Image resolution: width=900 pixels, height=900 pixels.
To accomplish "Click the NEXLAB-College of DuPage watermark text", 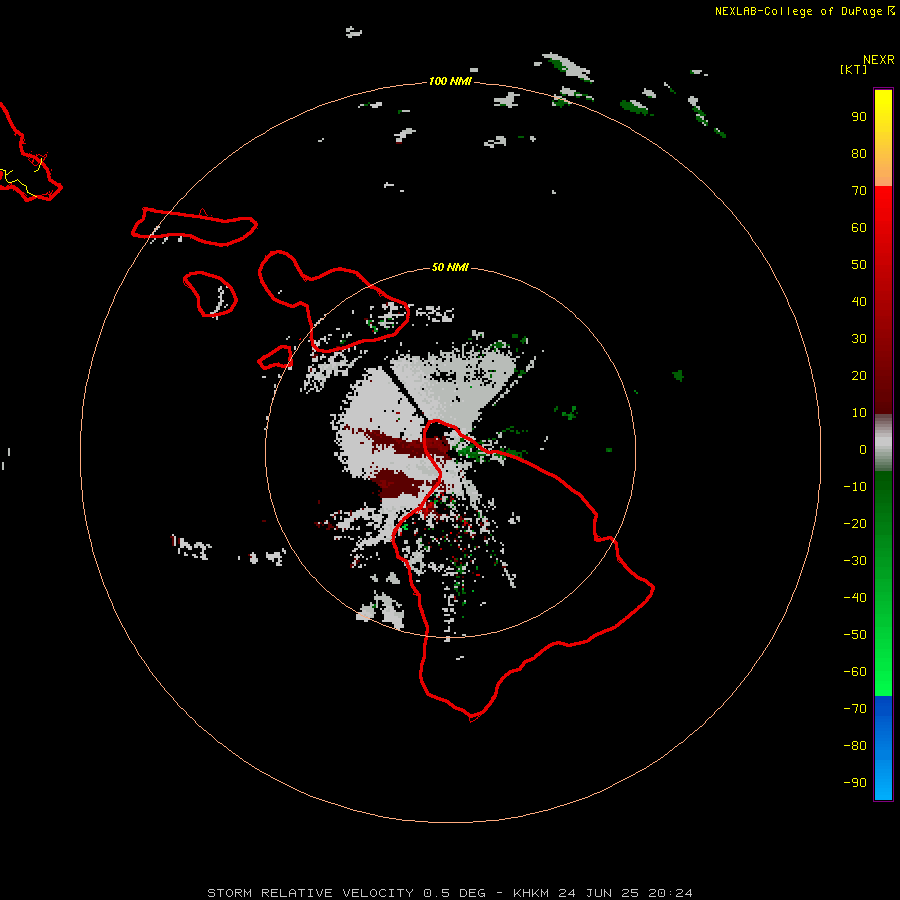I will coord(804,11).
